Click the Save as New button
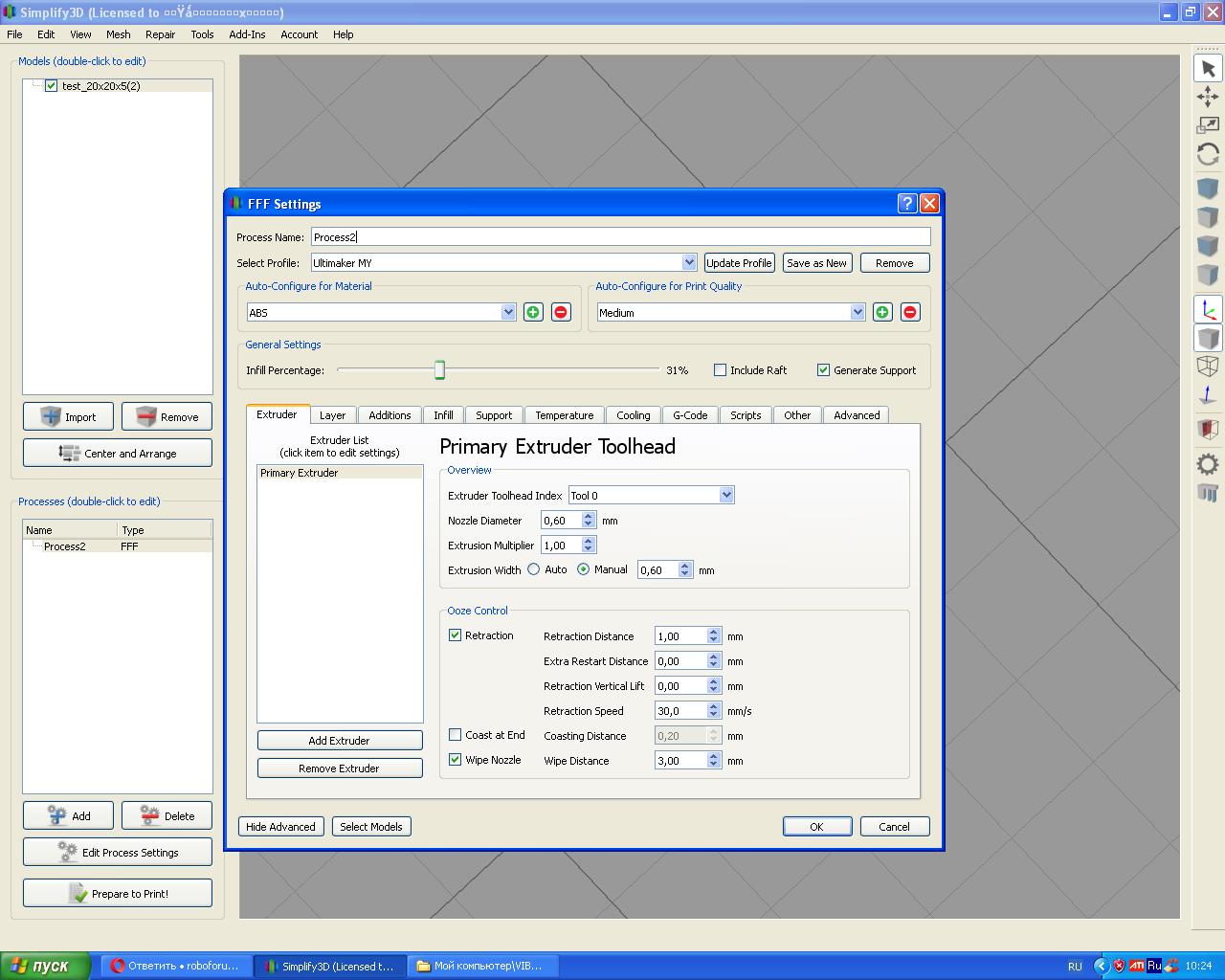1225x980 pixels. pyautogui.click(x=816, y=263)
